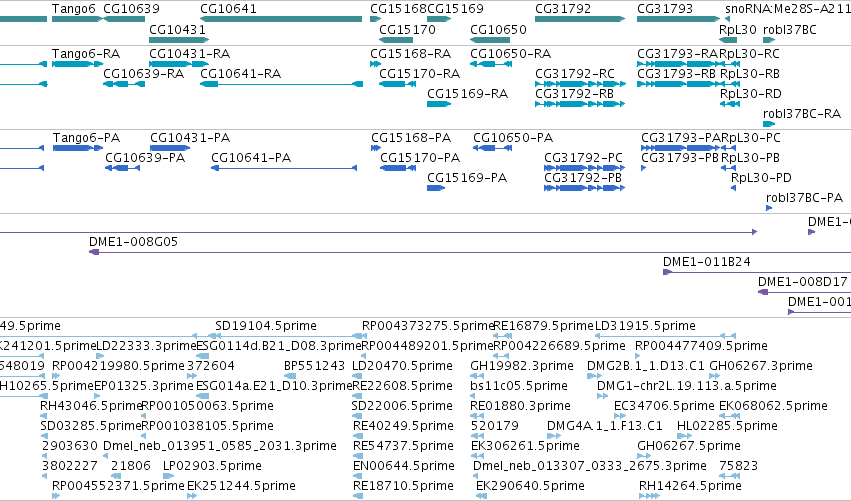851x501 pixels.
Task: Select the CG10639-RA transcript label
Action: coord(143,74)
